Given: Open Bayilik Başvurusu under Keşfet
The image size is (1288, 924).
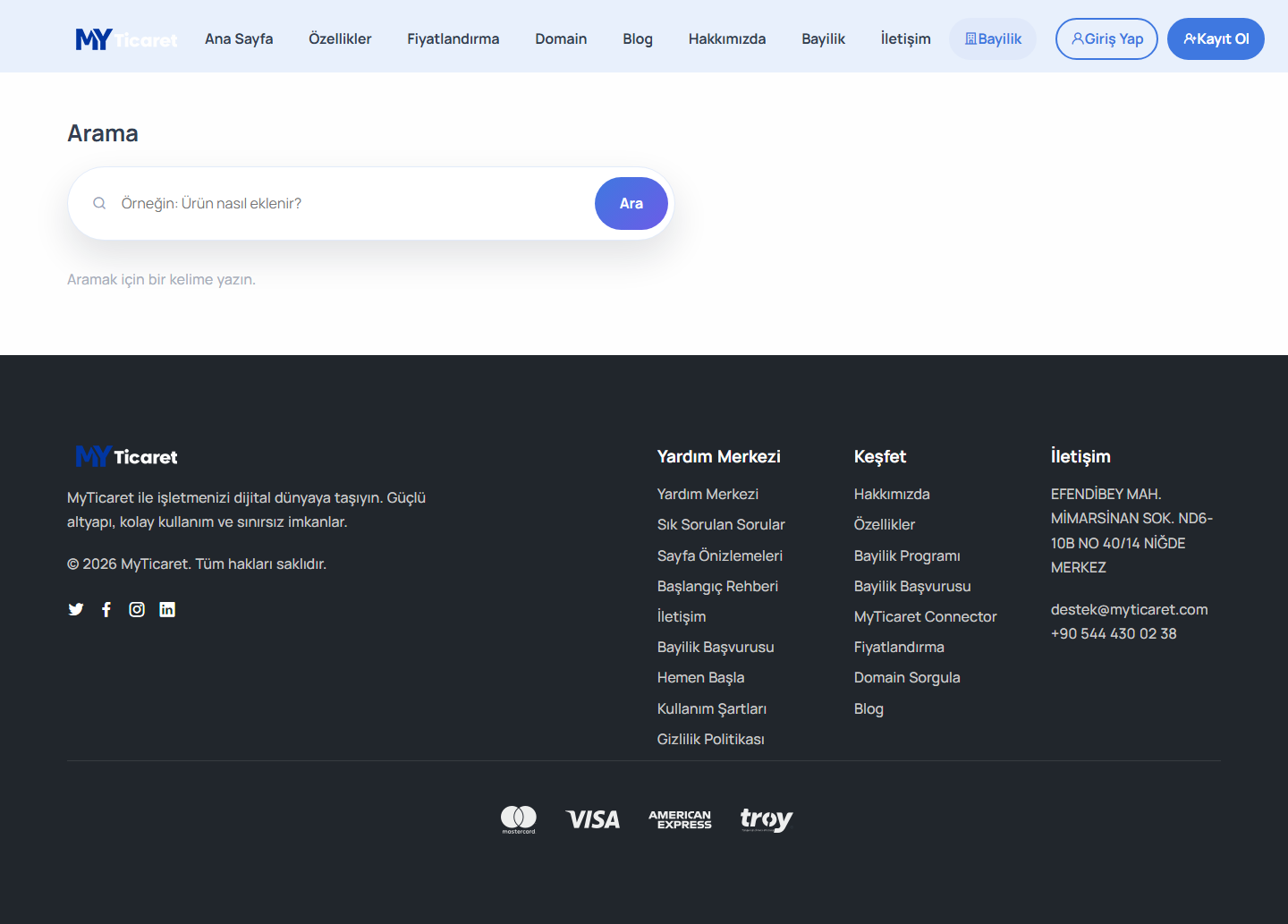Looking at the screenshot, I should (x=912, y=586).
